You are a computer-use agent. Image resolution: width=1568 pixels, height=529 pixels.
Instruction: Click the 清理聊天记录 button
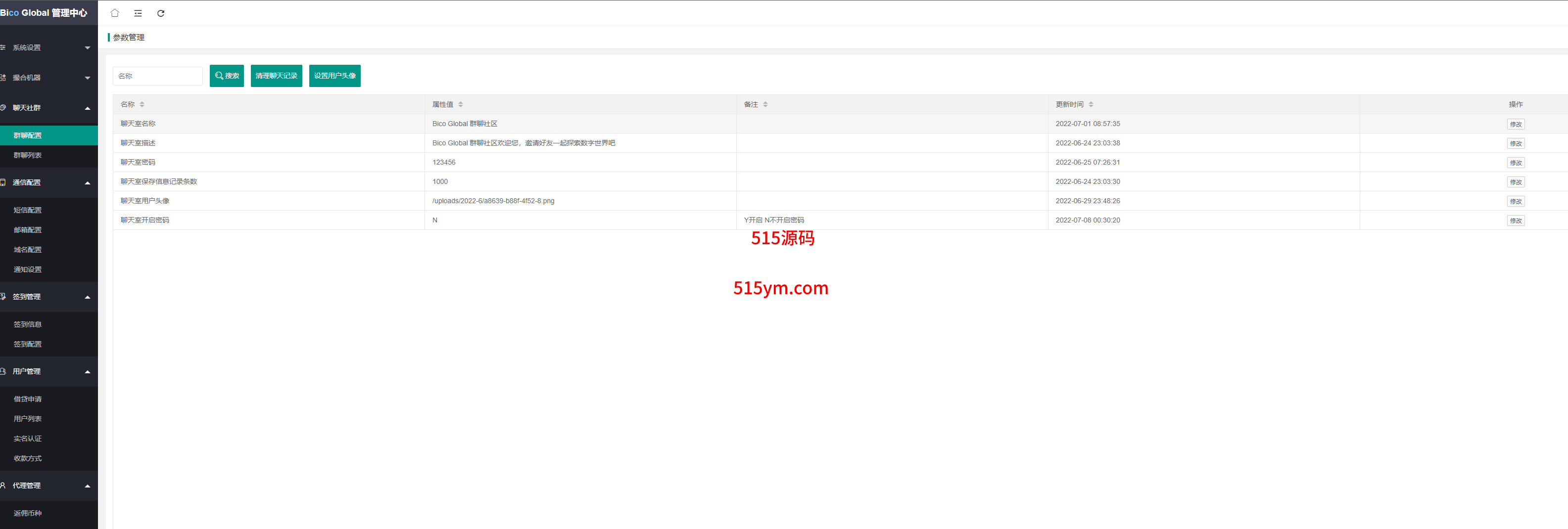[277, 76]
